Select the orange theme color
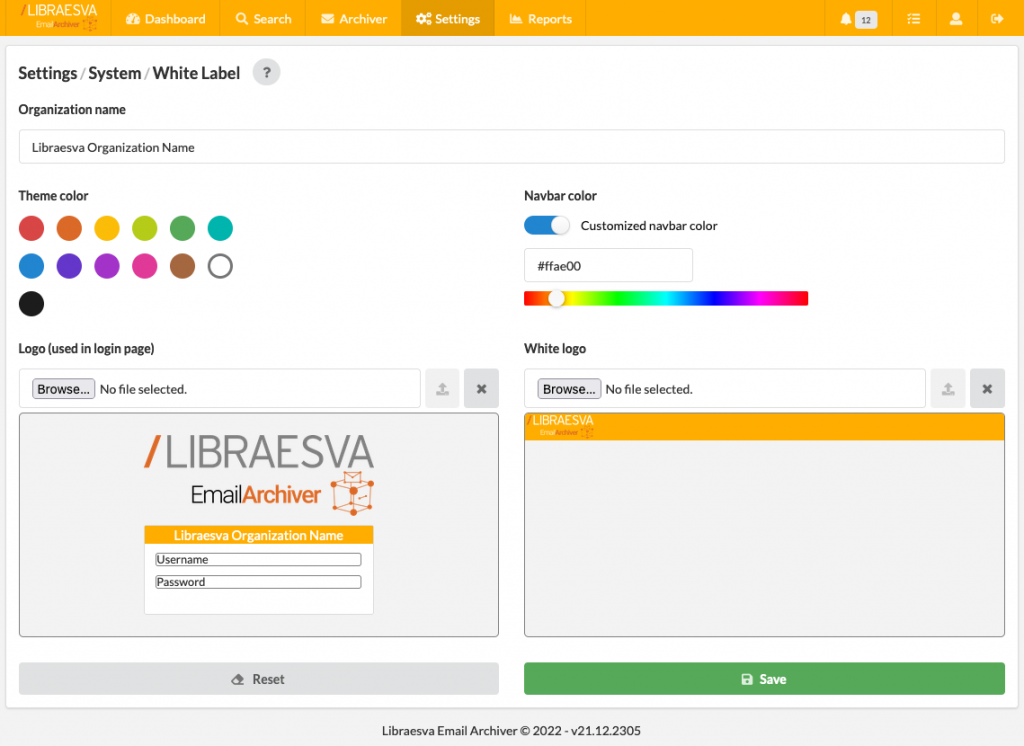The width and height of the screenshot is (1024, 746). (x=69, y=228)
